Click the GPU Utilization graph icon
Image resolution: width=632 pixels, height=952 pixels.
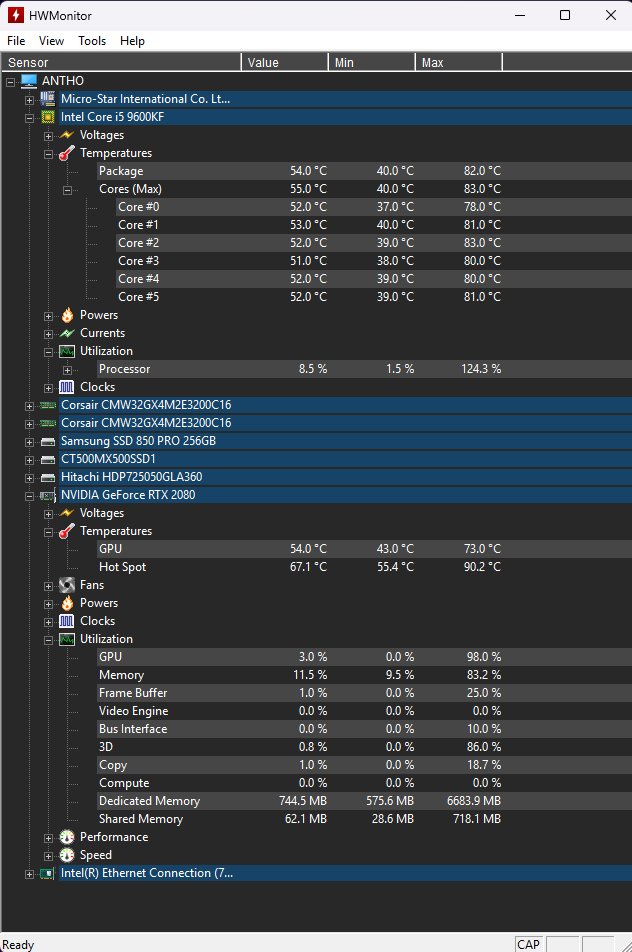click(x=67, y=639)
